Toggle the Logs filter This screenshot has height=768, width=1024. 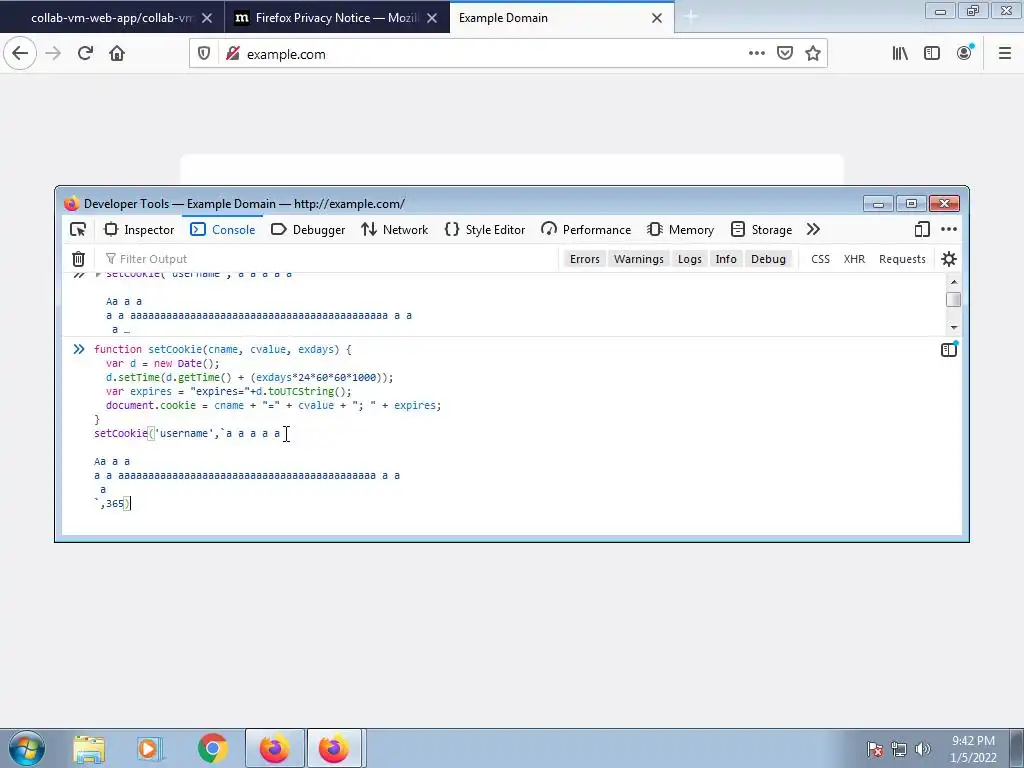coord(690,259)
